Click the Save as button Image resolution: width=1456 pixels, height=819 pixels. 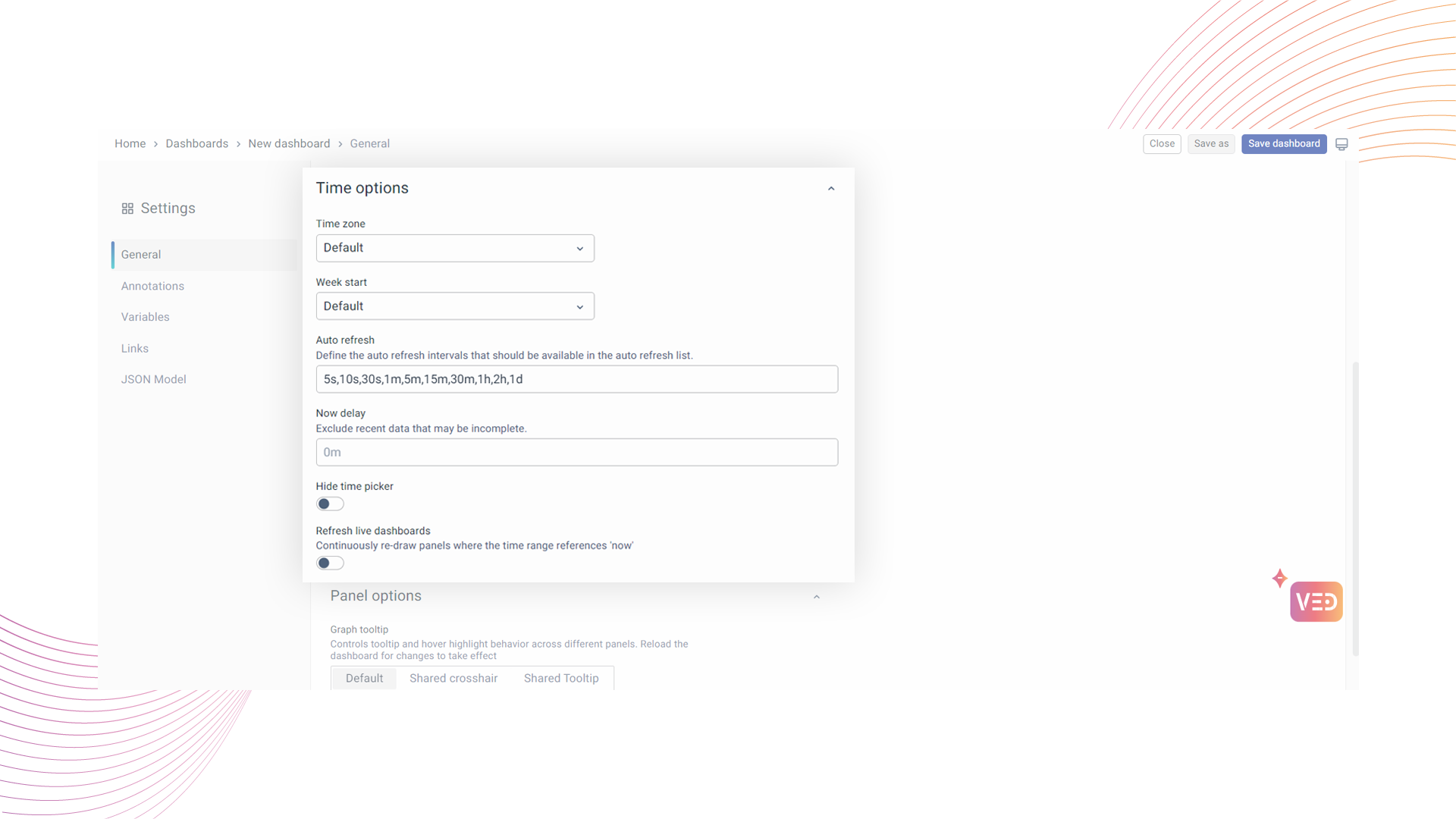[1211, 144]
